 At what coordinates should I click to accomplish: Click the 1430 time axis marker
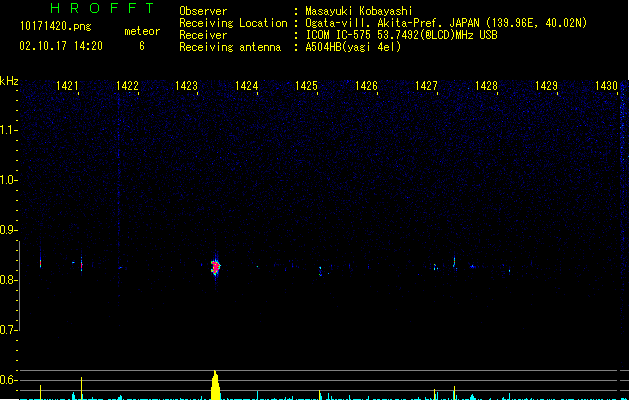pyautogui.click(x=606, y=86)
